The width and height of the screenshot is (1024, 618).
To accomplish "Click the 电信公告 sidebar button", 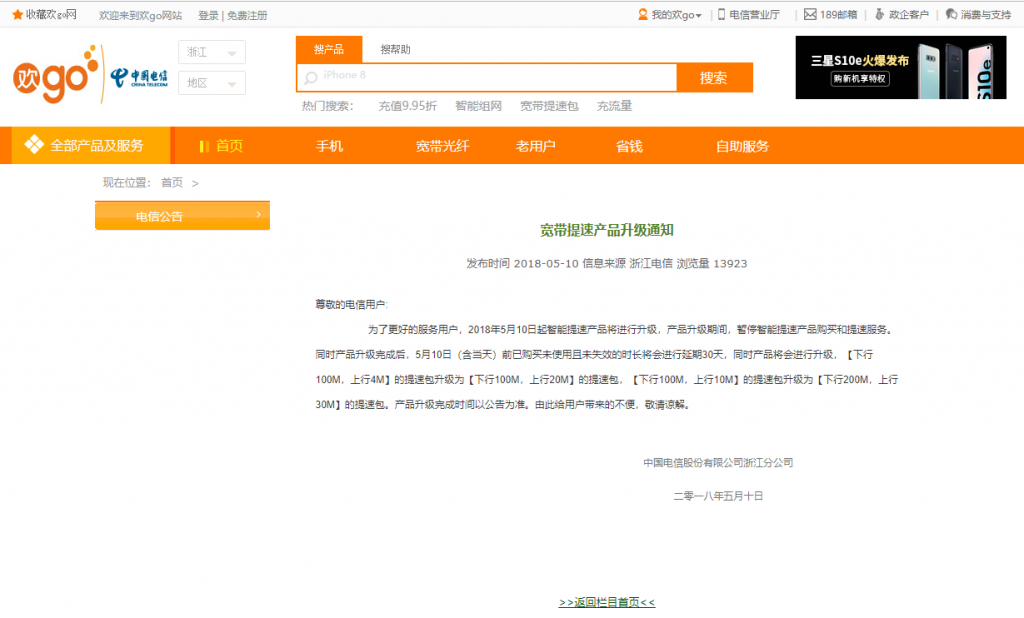I will [x=182, y=216].
